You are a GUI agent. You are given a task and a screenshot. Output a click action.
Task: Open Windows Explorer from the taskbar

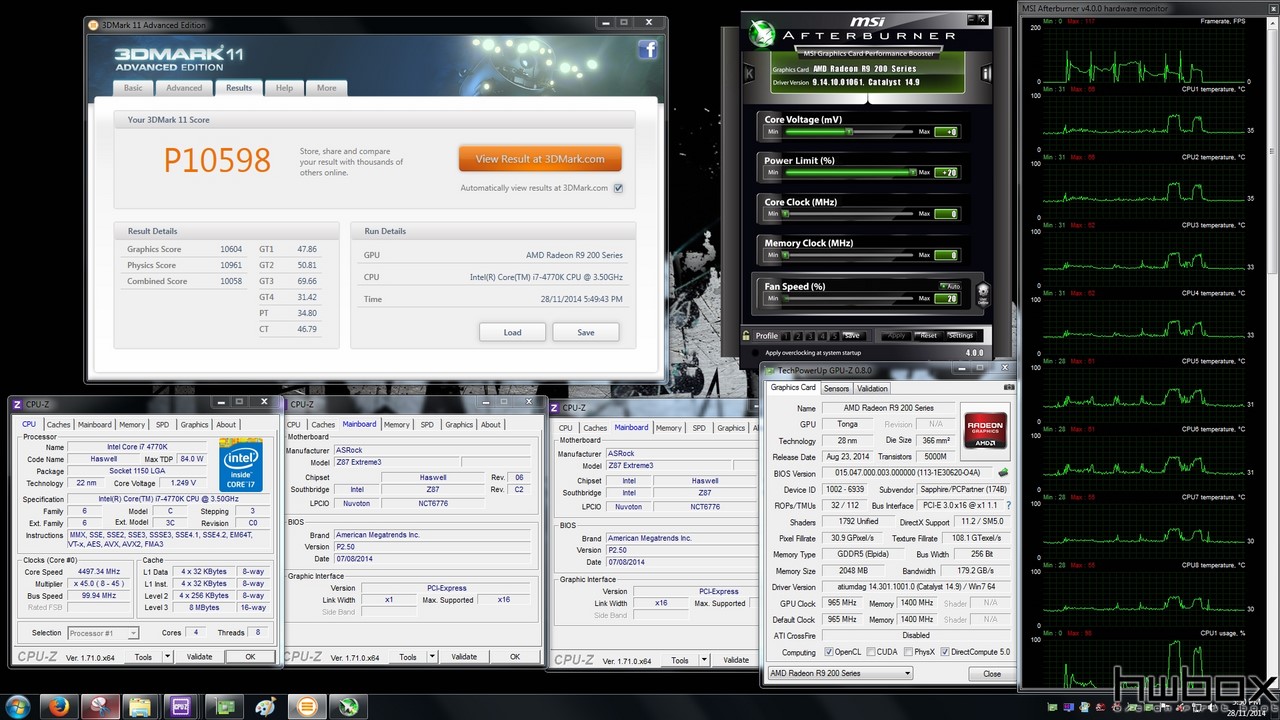(x=140, y=707)
